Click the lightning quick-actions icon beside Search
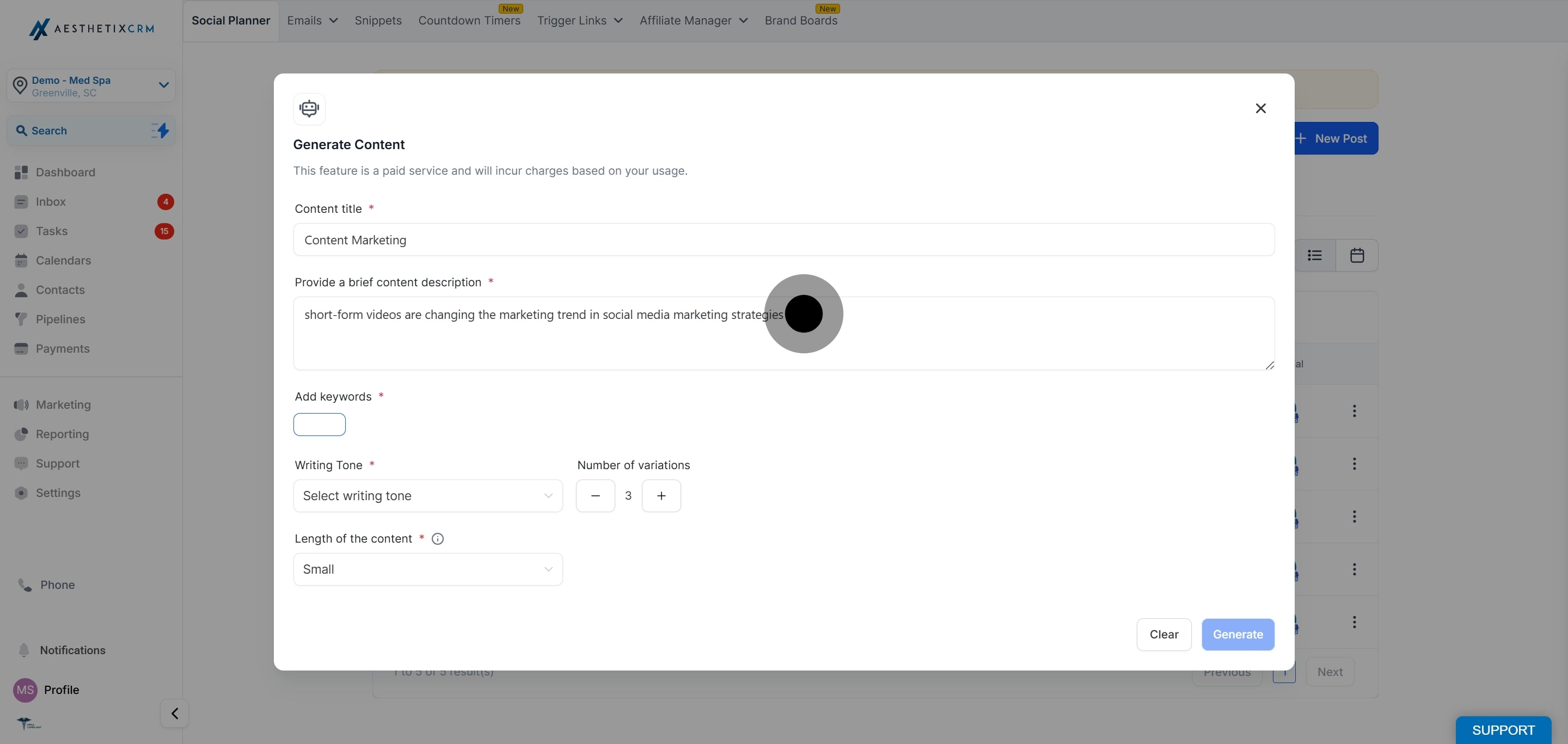1568x744 pixels. pos(160,131)
